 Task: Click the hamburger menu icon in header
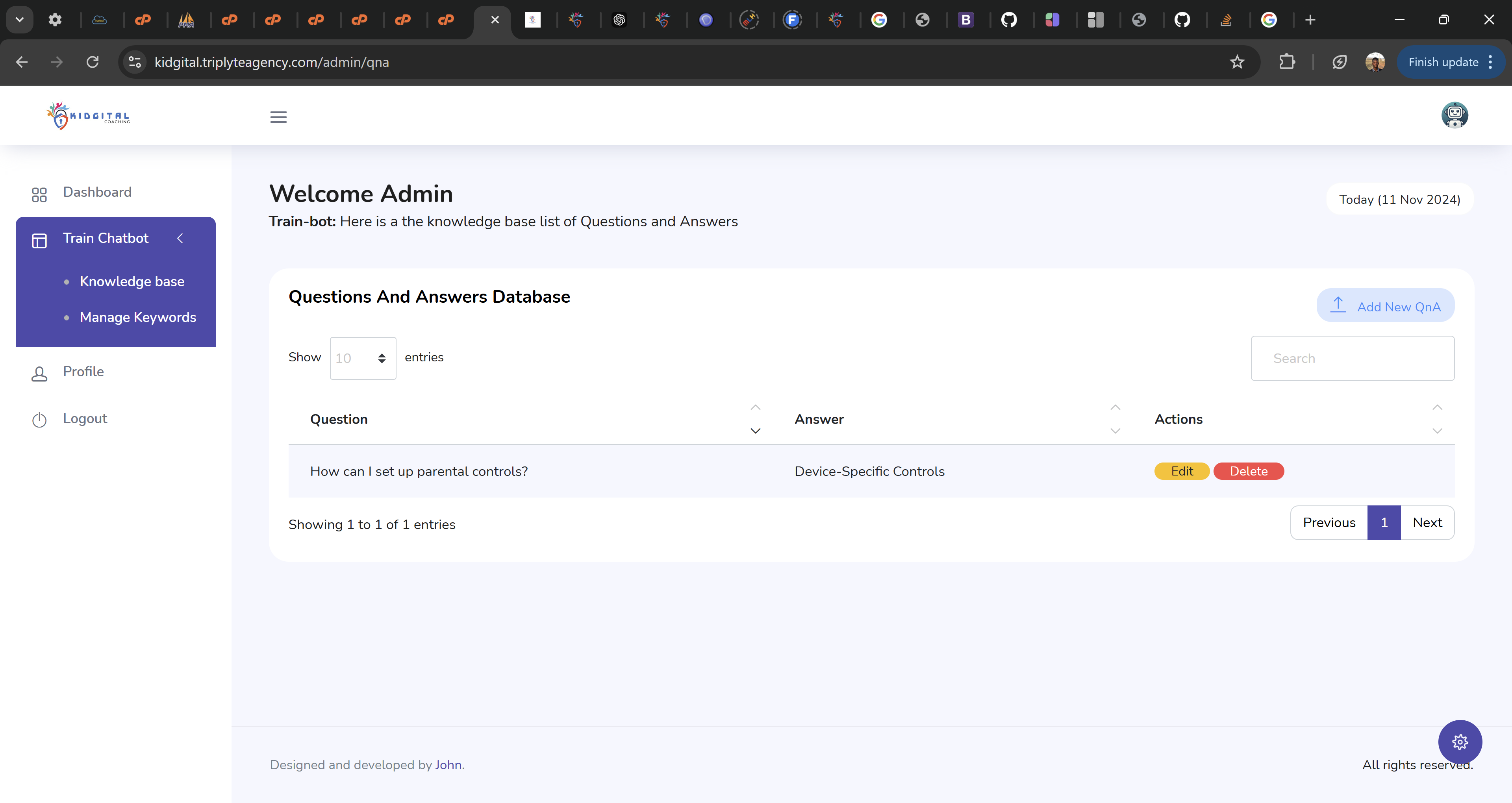coord(278,117)
